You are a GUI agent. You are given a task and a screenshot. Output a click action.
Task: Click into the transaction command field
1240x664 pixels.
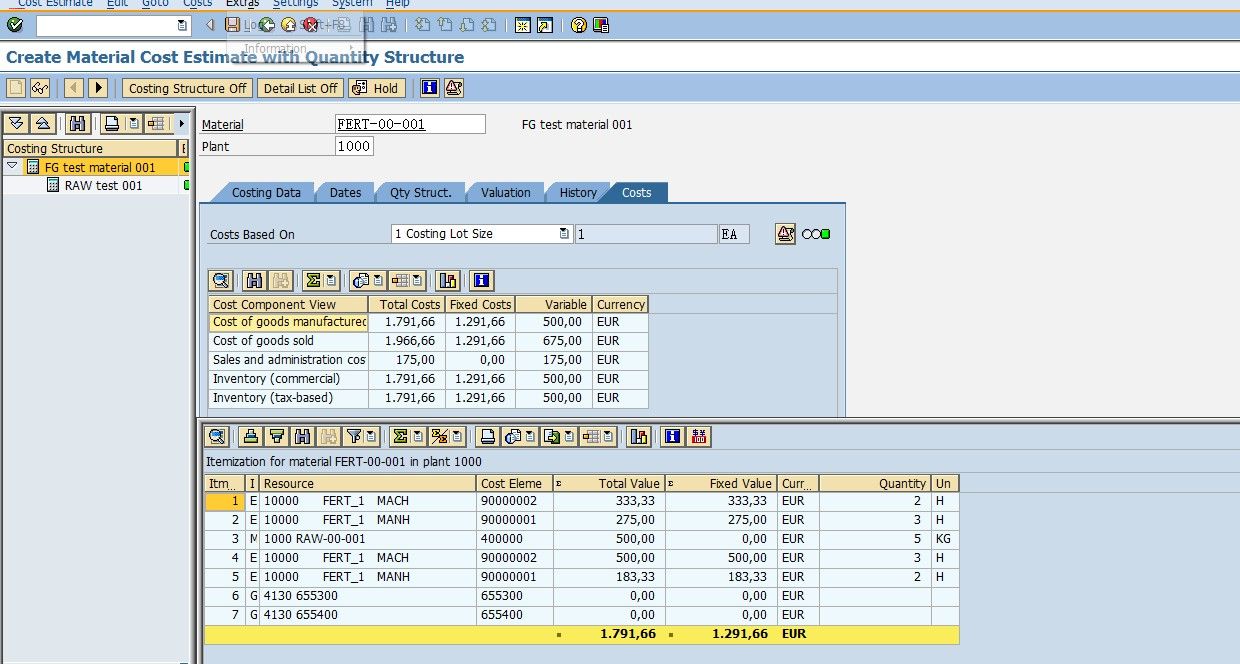coord(106,25)
